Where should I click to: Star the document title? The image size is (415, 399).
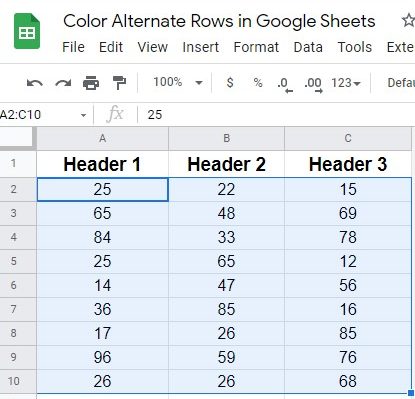[x=408, y=21]
